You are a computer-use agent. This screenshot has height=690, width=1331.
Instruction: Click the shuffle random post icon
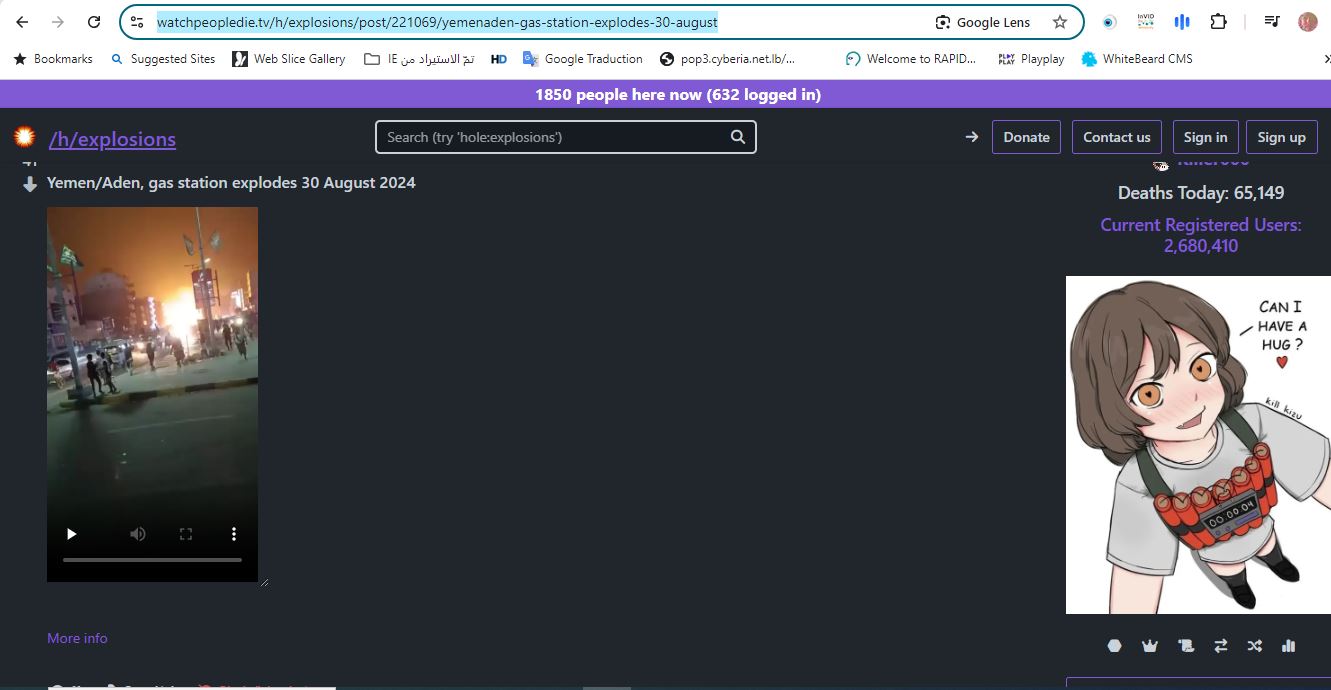[x=1254, y=646]
